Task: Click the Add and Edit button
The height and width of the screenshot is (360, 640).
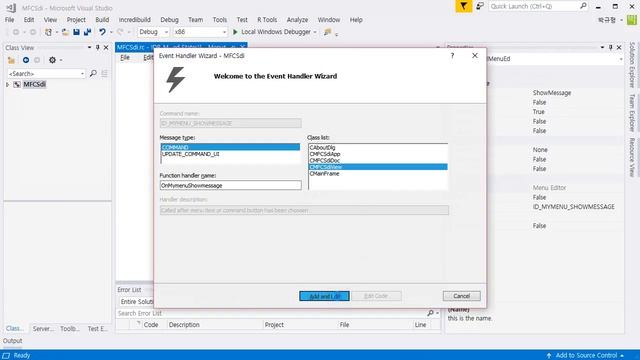Action: (324, 296)
